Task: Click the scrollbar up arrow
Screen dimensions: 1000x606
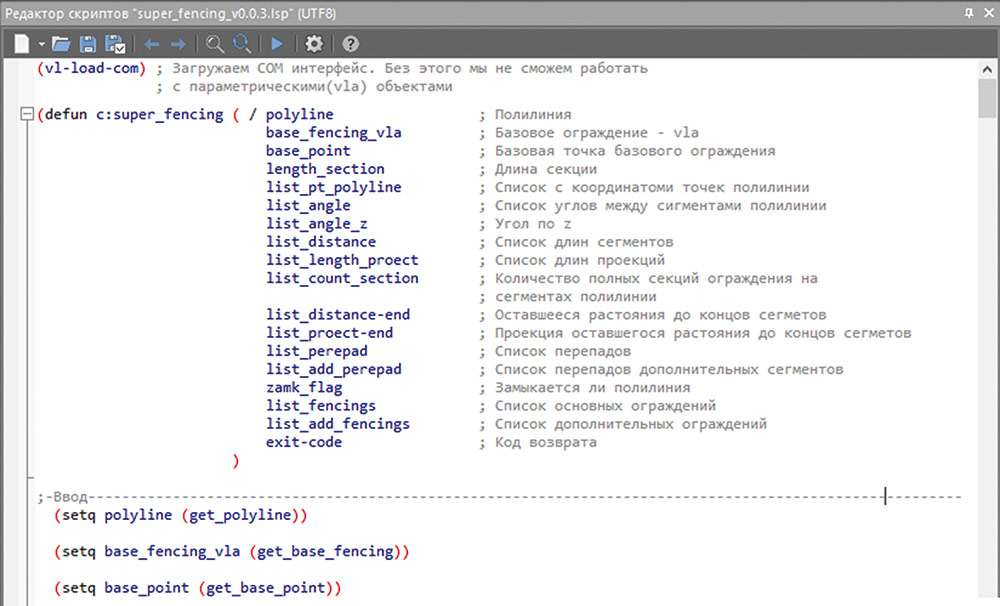Action: click(987, 69)
